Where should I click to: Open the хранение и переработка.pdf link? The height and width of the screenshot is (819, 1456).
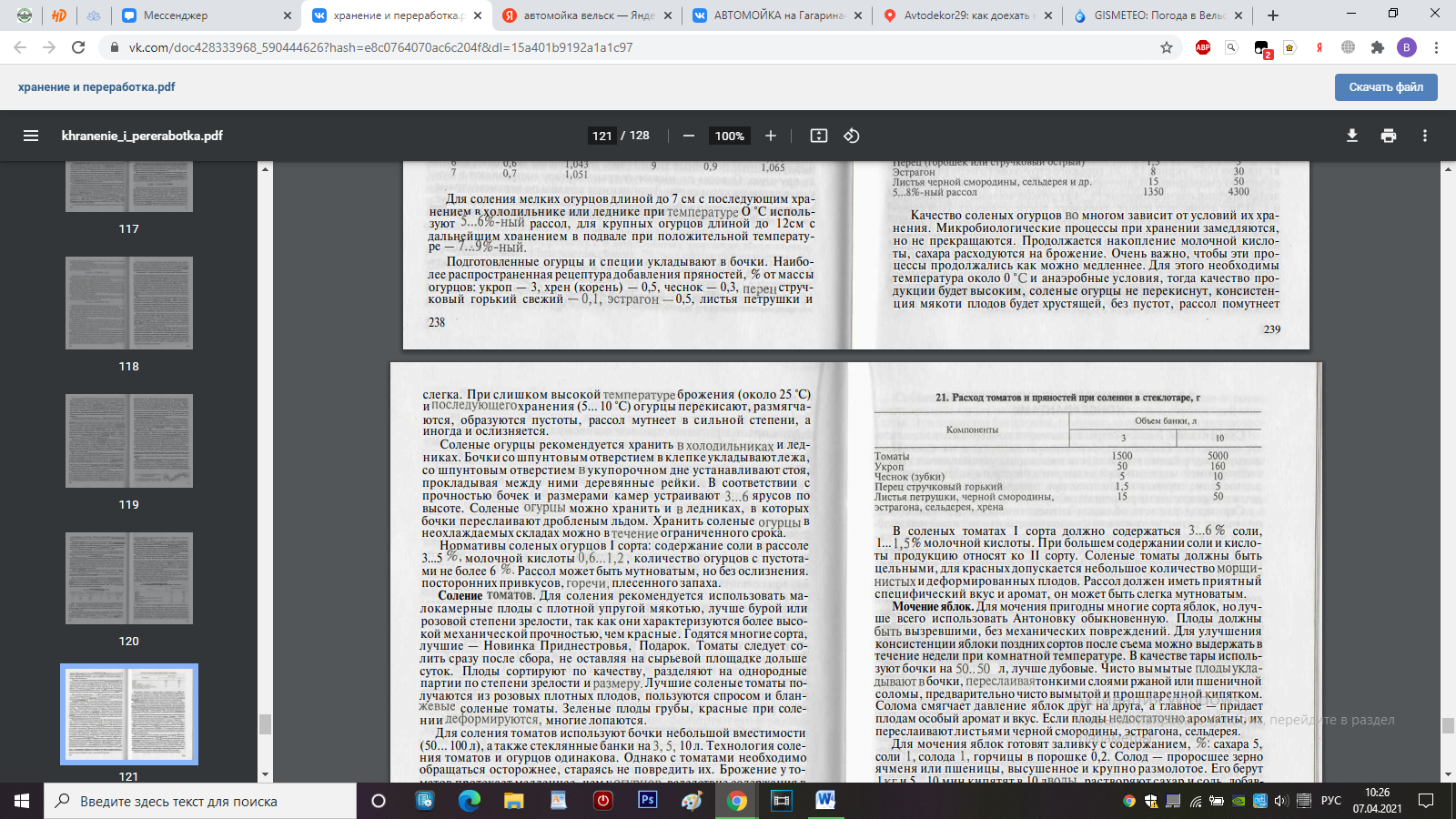click(96, 87)
